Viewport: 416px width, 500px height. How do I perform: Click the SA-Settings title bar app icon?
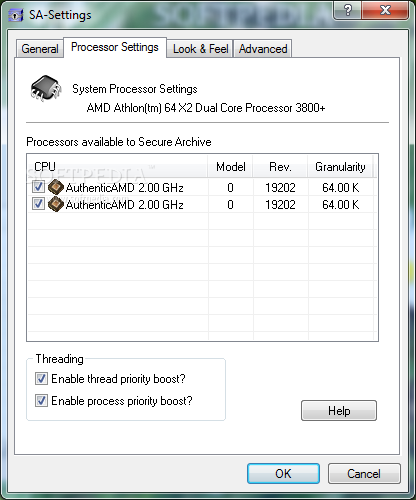pos(16,15)
